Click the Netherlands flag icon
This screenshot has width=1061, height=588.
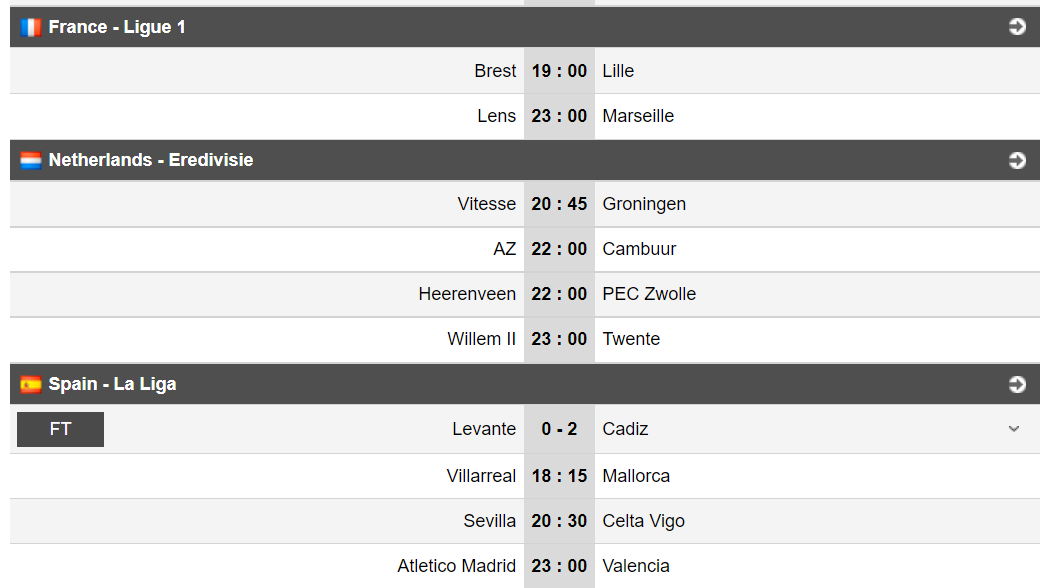pyautogui.click(x=30, y=160)
